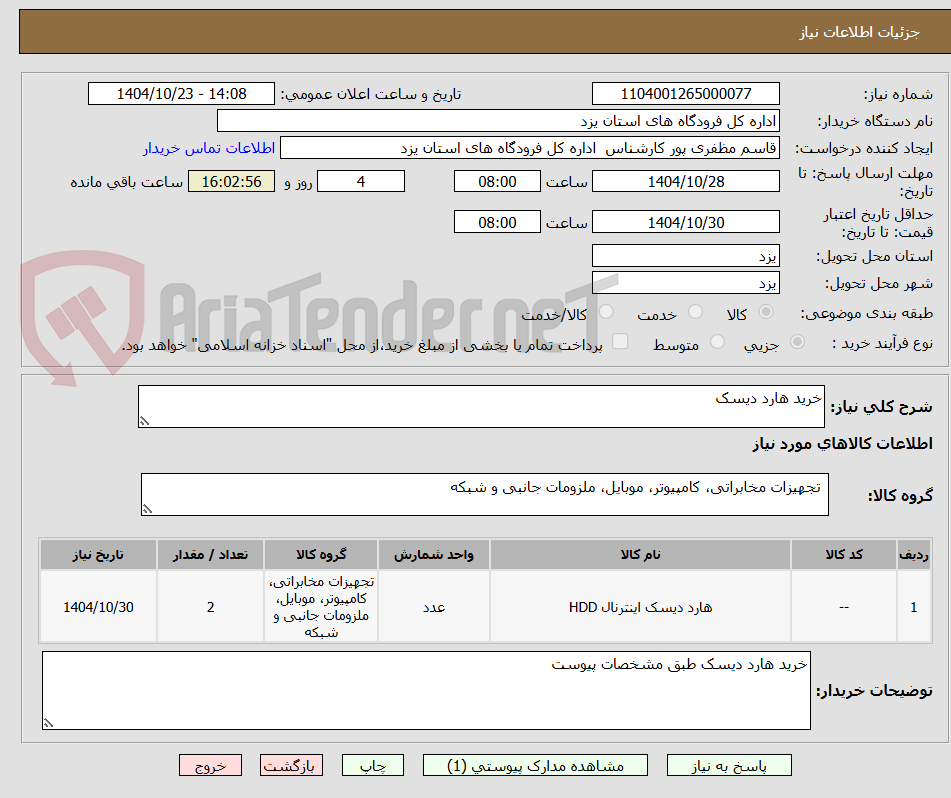Click the استان محل تحویل field
This screenshot has width=951, height=798.
click(685, 256)
